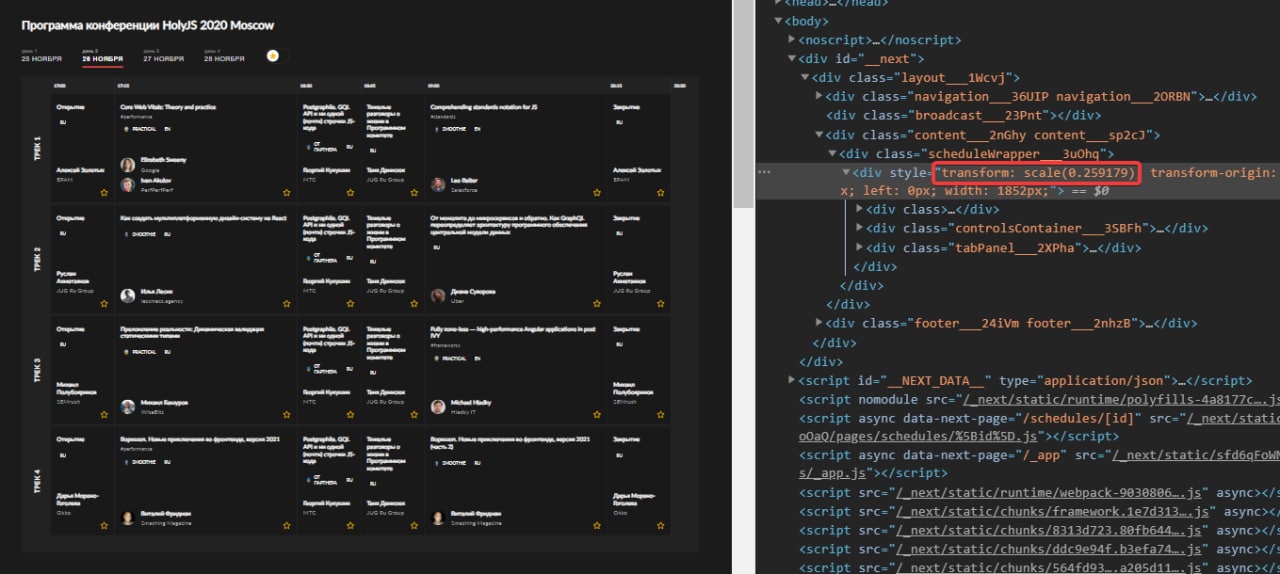Toggle the favorites-only star switch
This screenshot has height=574, width=1280.
276,56
